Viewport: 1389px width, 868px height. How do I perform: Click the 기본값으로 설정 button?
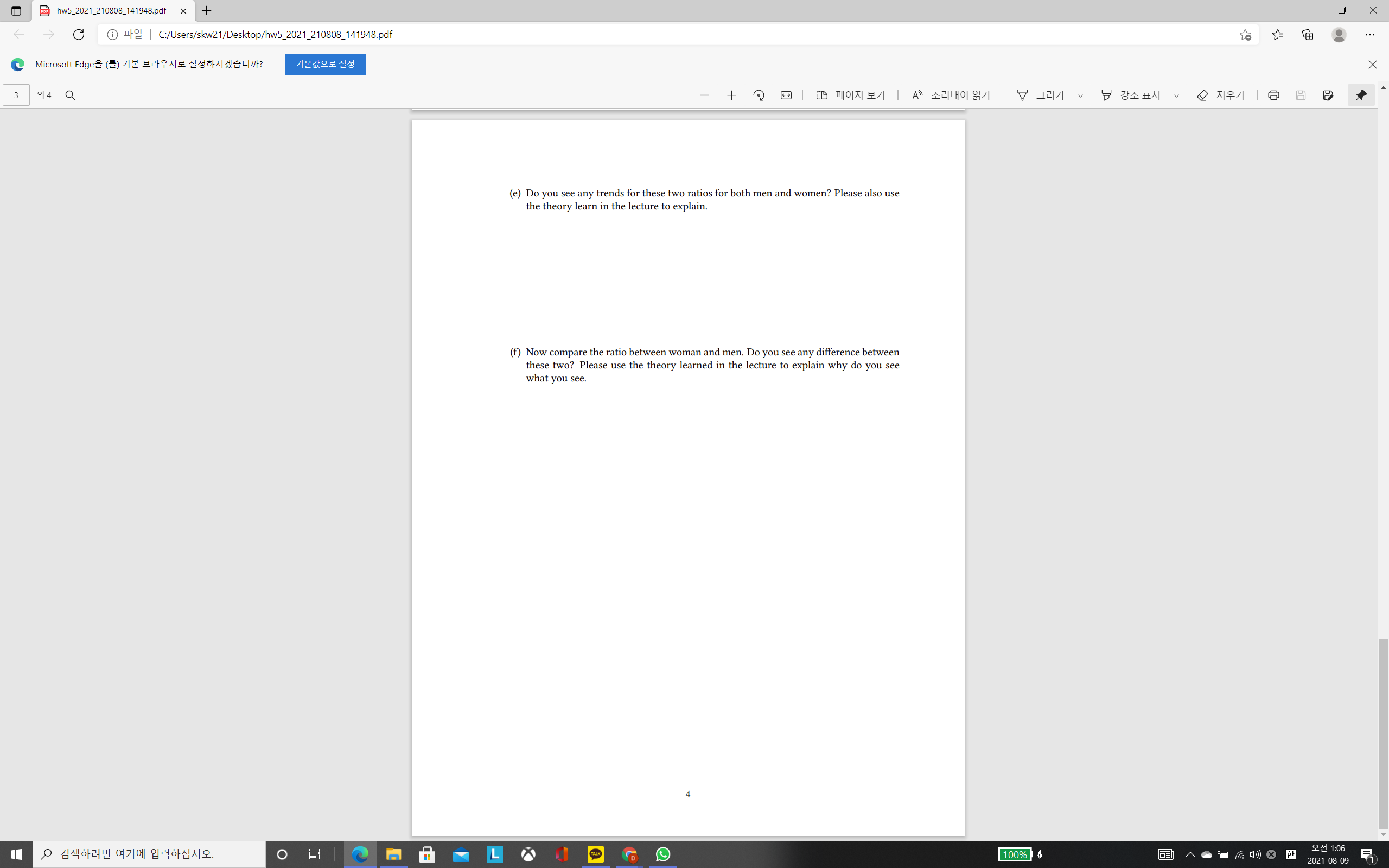click(325, 65)
